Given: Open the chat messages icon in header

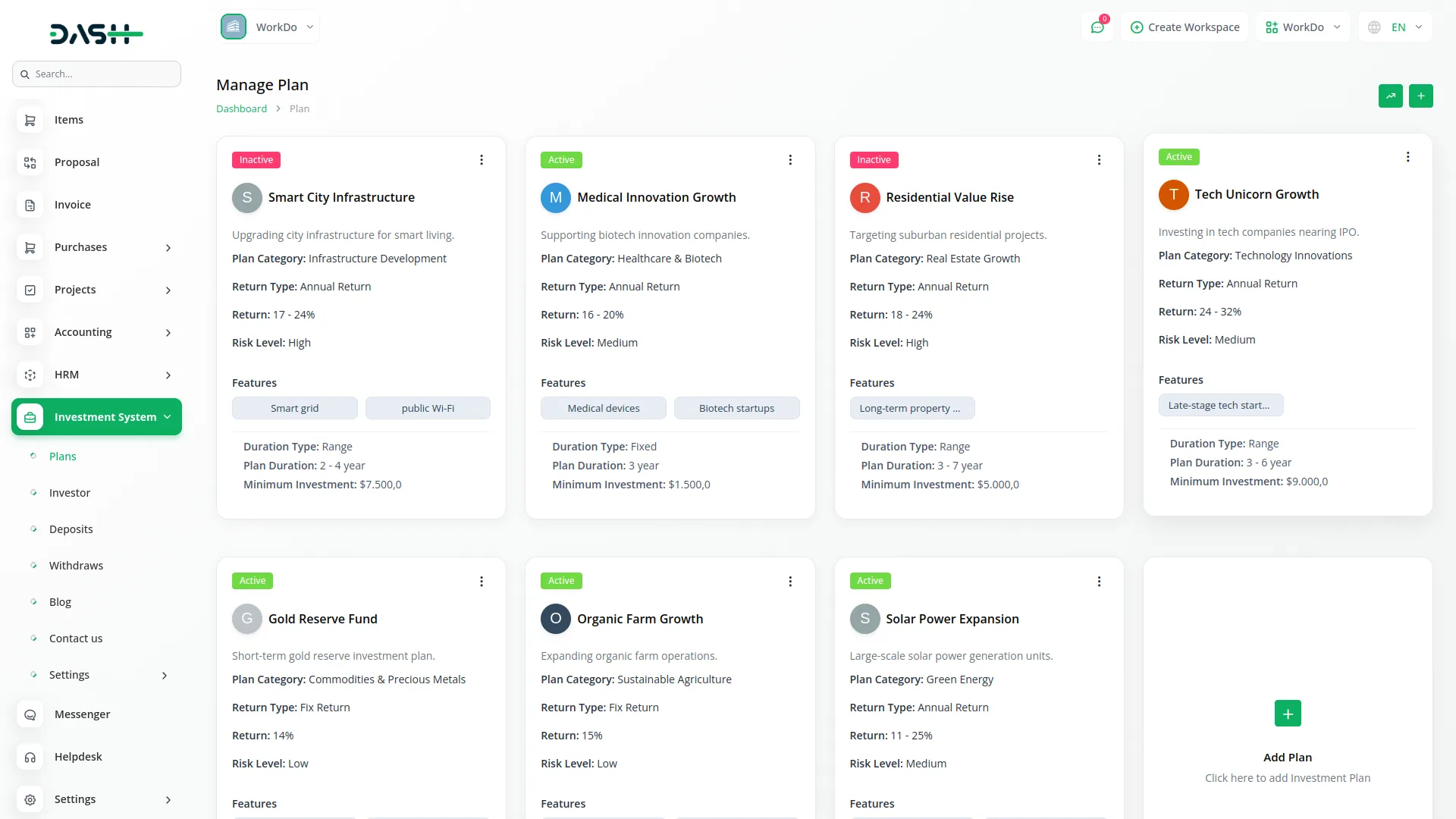Looking at the screenshot, I should 1097,27.
